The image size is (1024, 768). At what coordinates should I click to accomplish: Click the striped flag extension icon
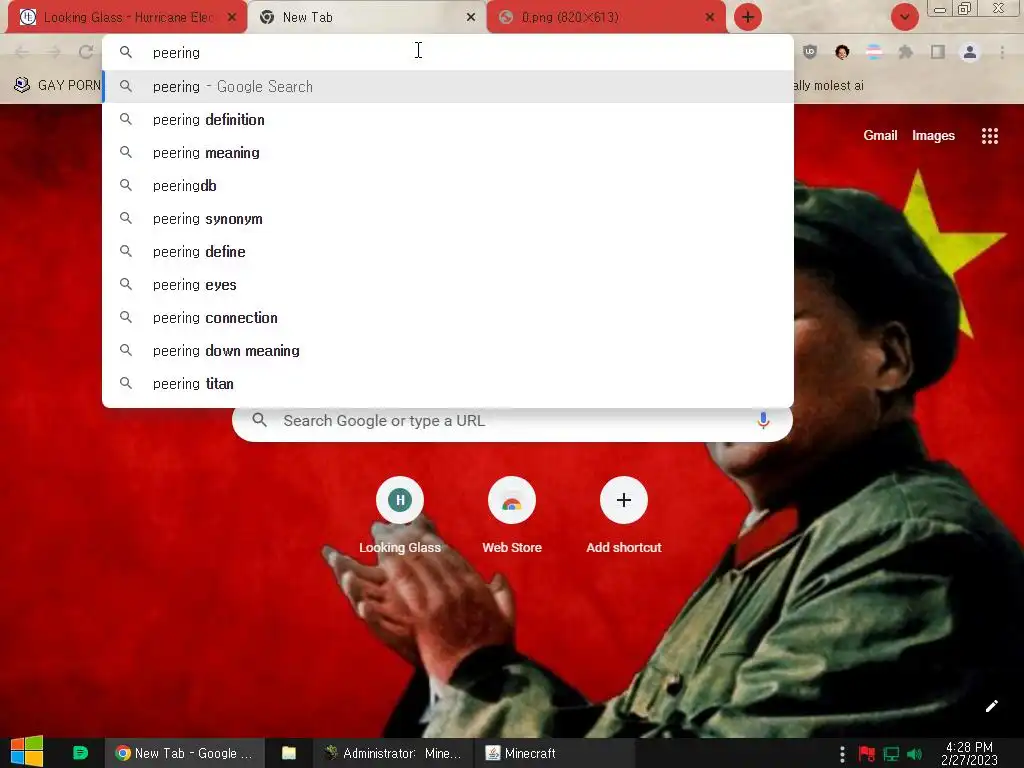(874, 52)
